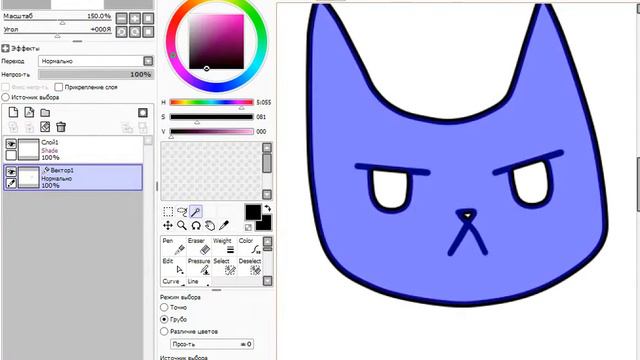Create a new normal layer
Viewport: 640px width, 360px height.
(x=13, y=112)
